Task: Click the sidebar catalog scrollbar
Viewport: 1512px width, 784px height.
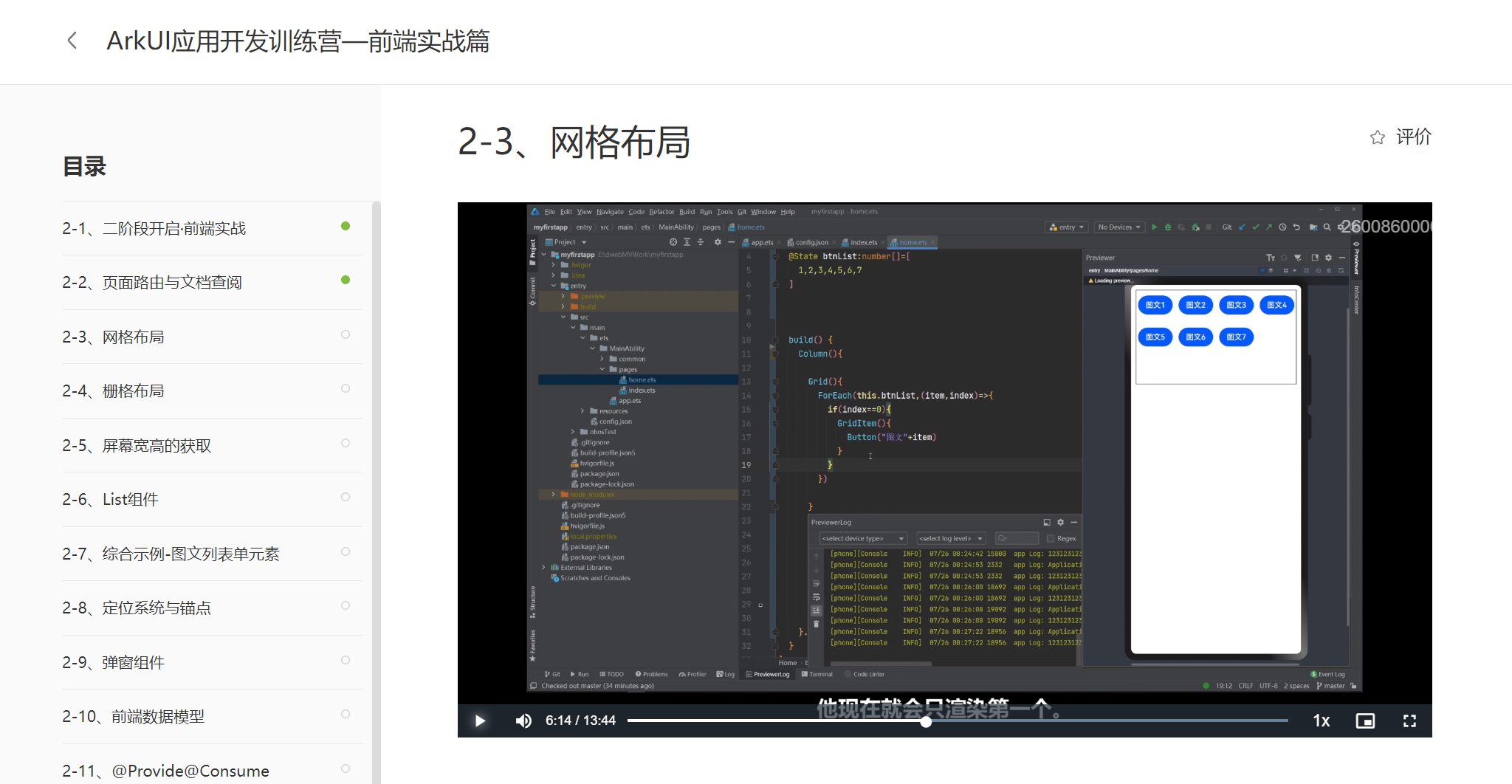Action: (x=376, y=492)
